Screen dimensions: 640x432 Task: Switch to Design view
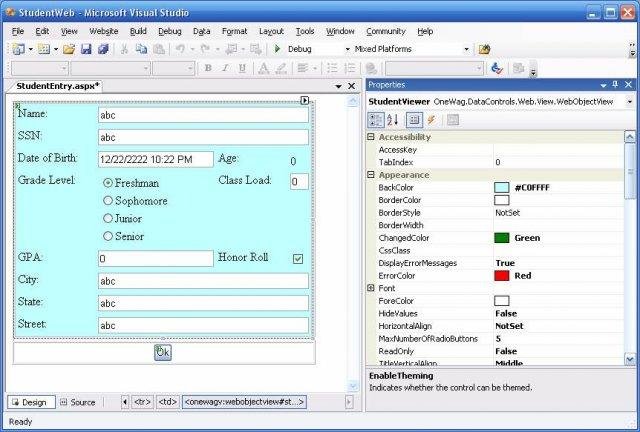pos(31,402)
